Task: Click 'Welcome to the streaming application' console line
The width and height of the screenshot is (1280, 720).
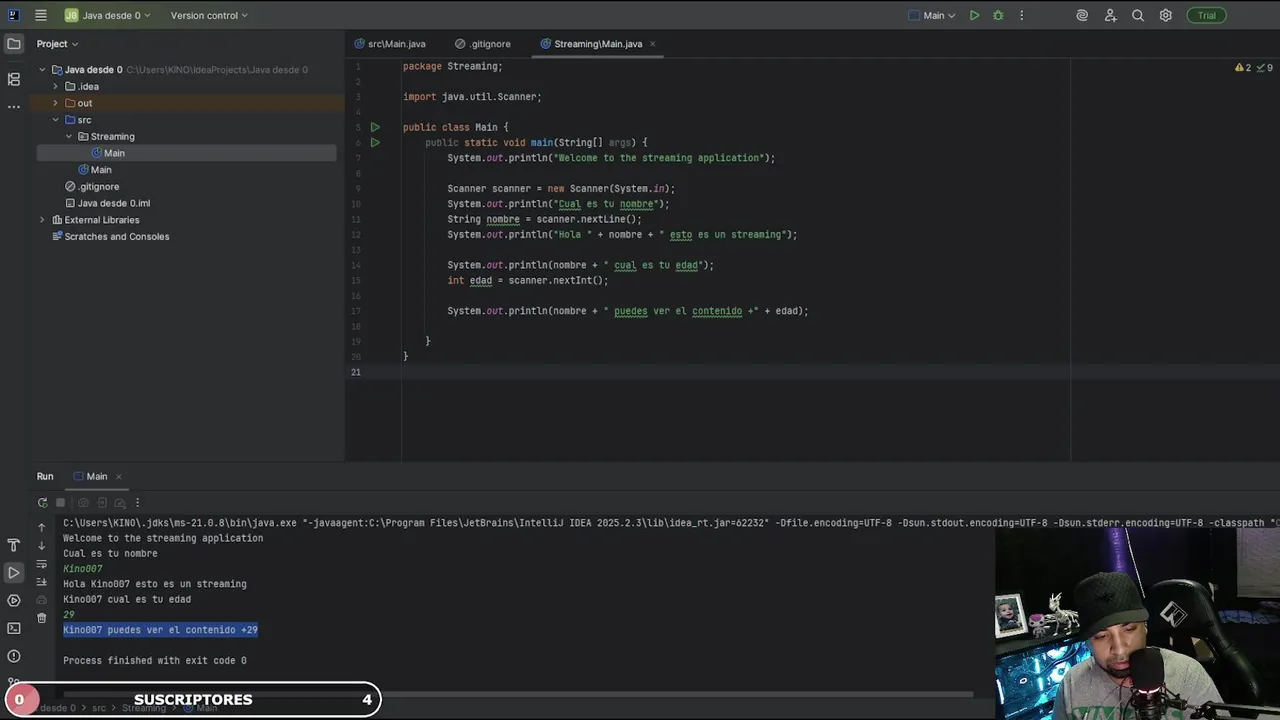Action: tap(163, 538)
